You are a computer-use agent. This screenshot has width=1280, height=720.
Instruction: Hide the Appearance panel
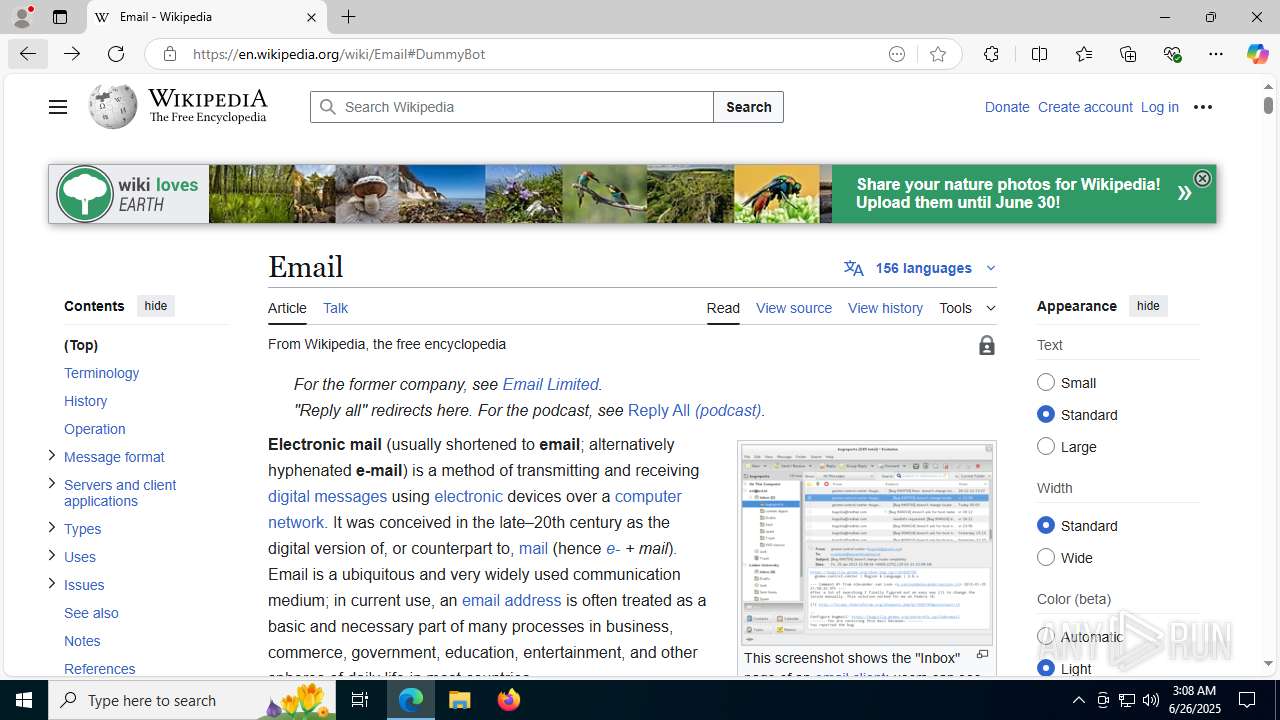1148,306
